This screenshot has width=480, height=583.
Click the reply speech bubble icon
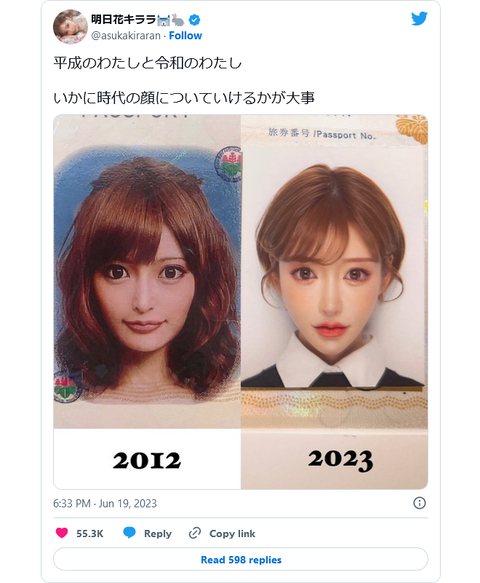coord(129,532)
